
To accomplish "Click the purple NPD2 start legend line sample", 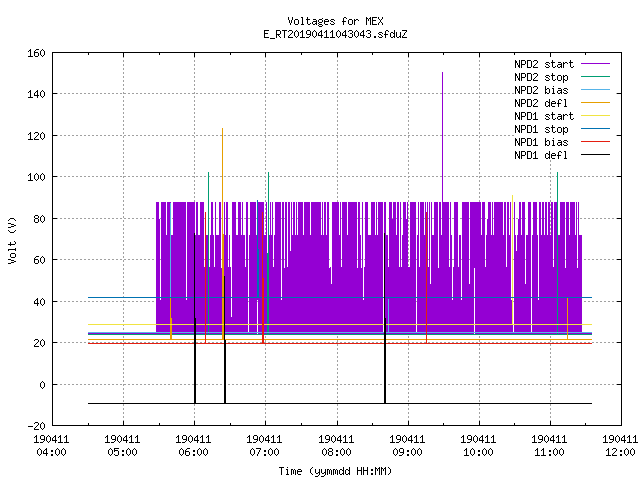I will click(x=595, y=64).
